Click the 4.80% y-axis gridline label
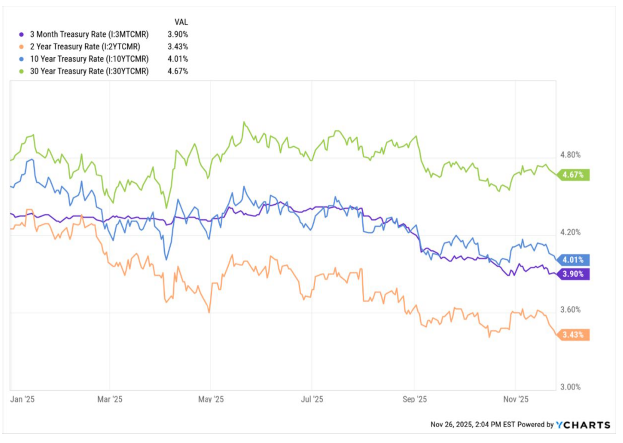 [x=574, y=155]
